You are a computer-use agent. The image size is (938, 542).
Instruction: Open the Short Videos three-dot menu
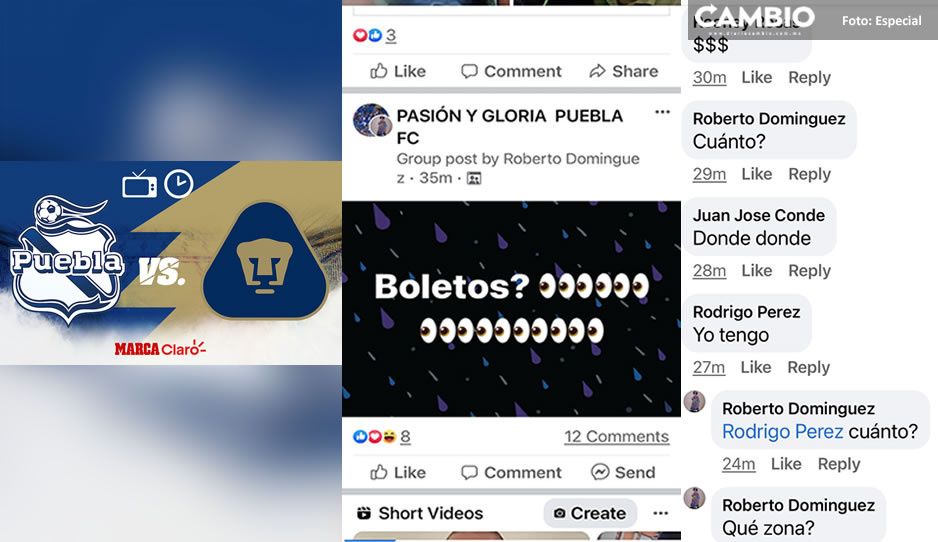click(660, 513)
